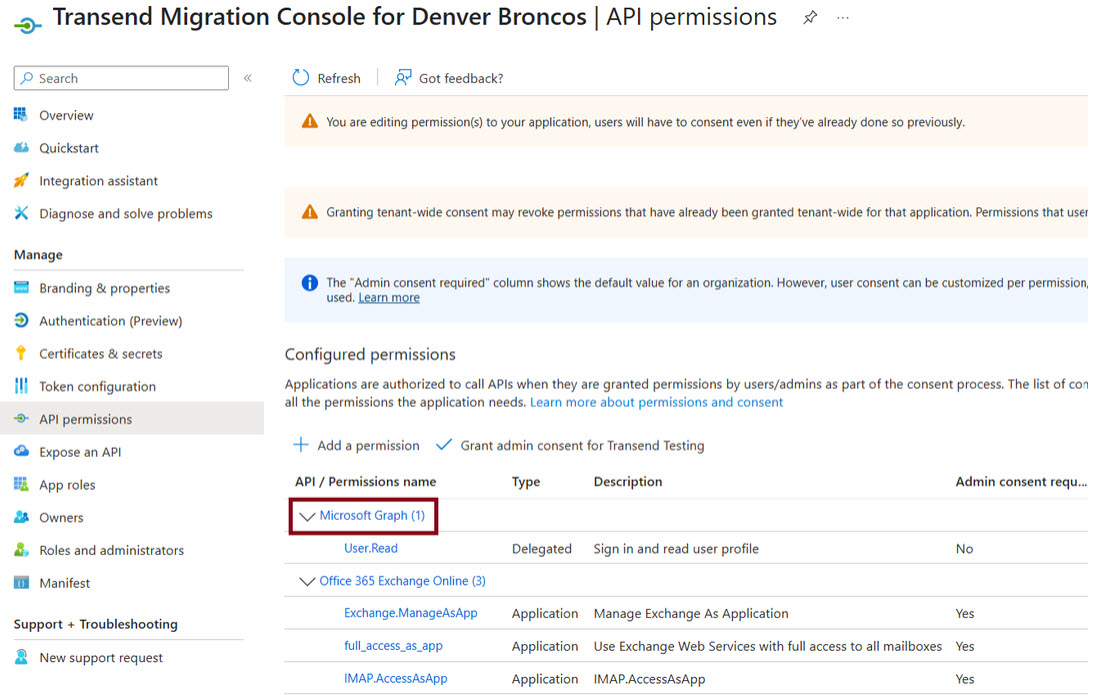Open Learn more about permissions and consent link
Image resolution: width=1097 pixels, height=698 pixels.
click(656, 402)
